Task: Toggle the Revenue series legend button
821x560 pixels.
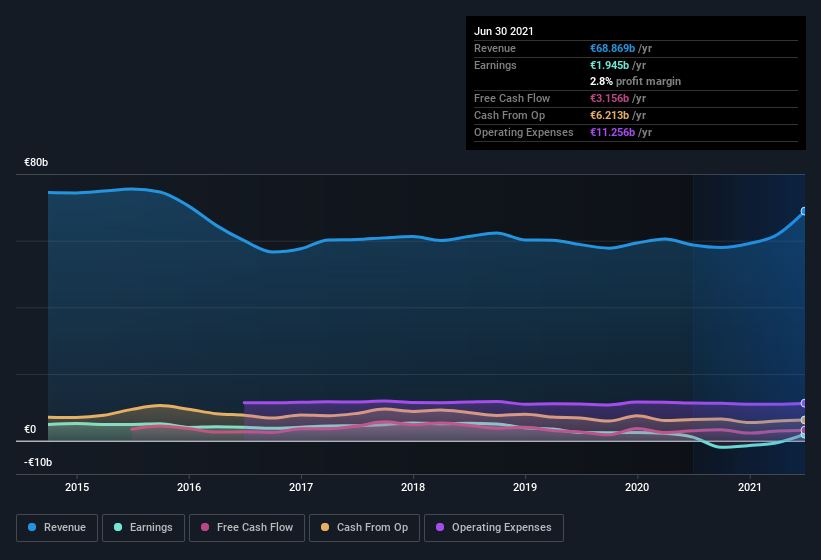Action: (x=57, y=528)
